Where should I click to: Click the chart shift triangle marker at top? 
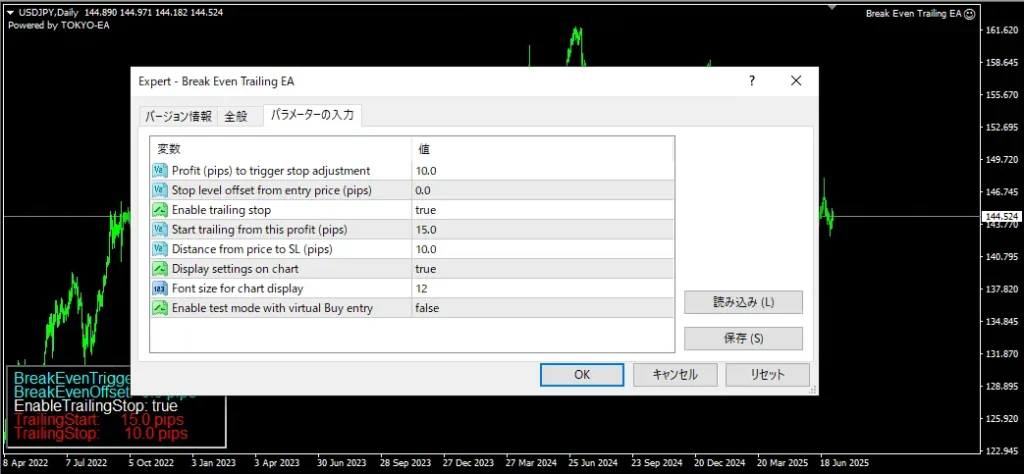(832, 7)
